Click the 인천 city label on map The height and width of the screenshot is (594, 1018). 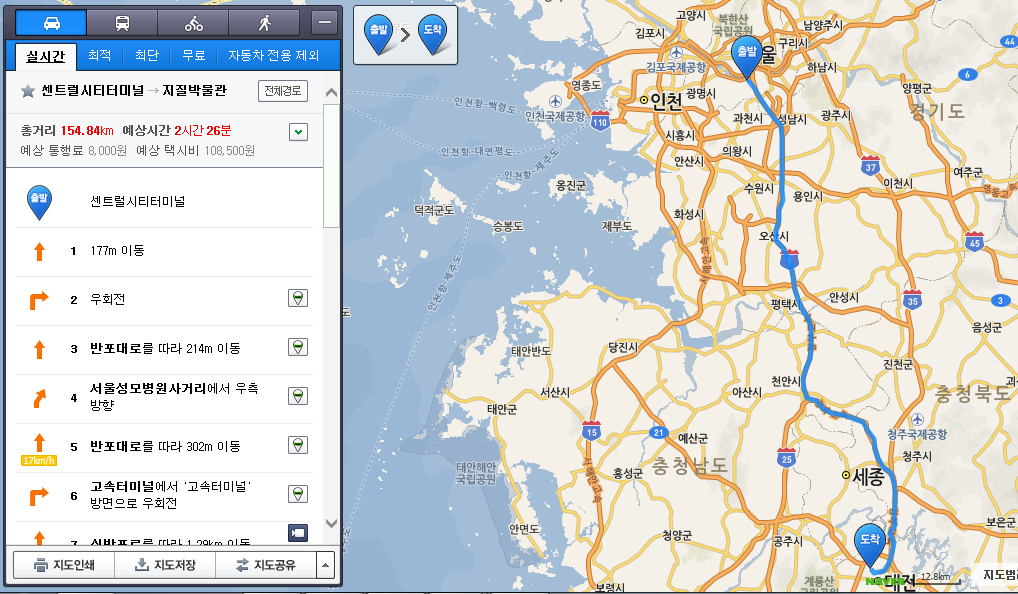coord(665,101)
